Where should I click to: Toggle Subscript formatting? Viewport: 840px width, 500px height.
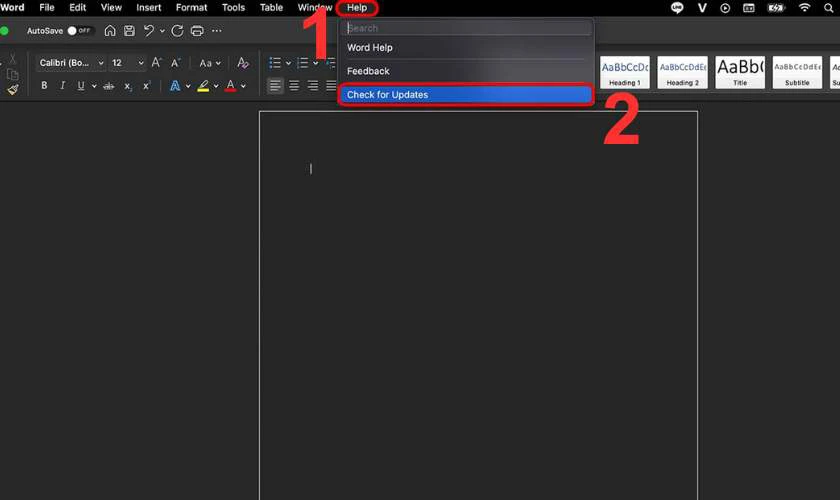[128, 86]
